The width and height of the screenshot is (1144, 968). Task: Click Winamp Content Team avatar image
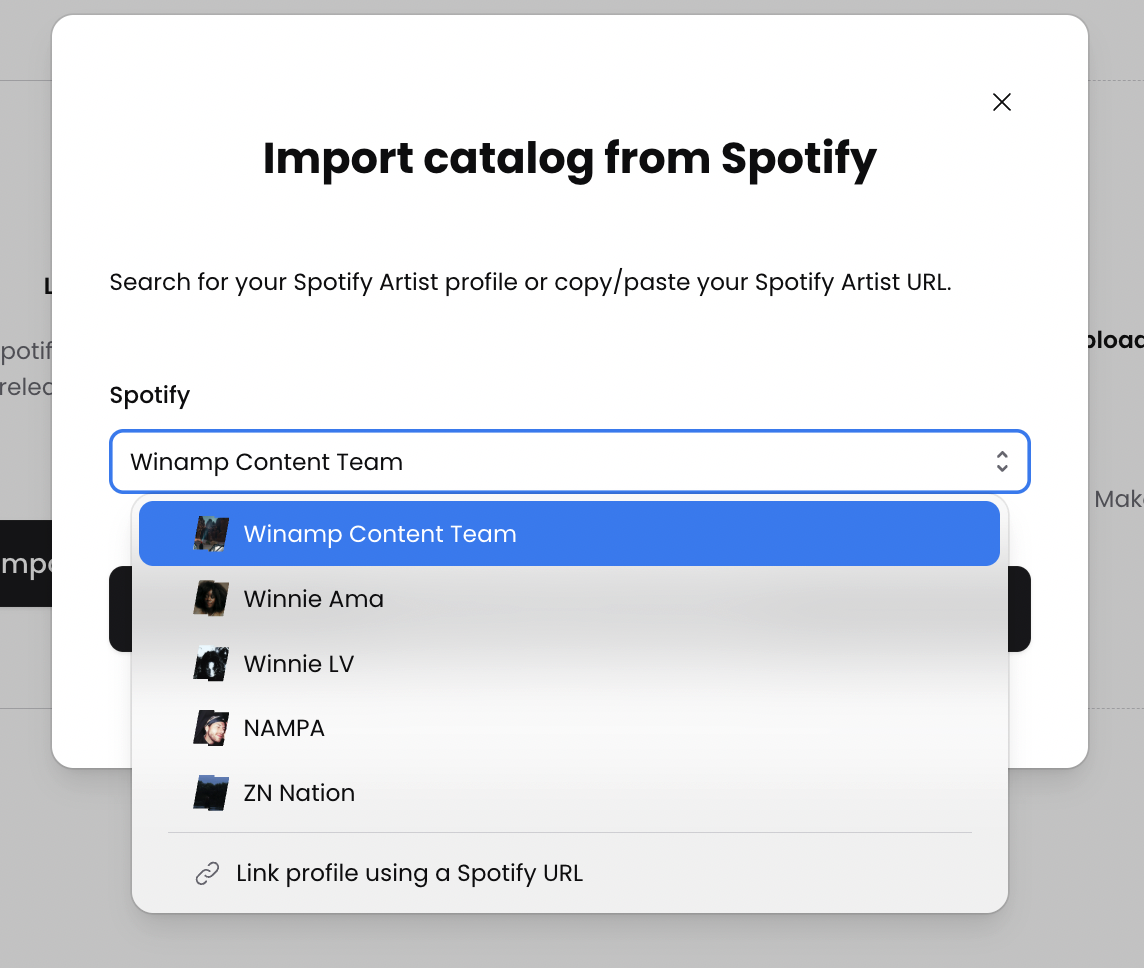coord(211,534)
